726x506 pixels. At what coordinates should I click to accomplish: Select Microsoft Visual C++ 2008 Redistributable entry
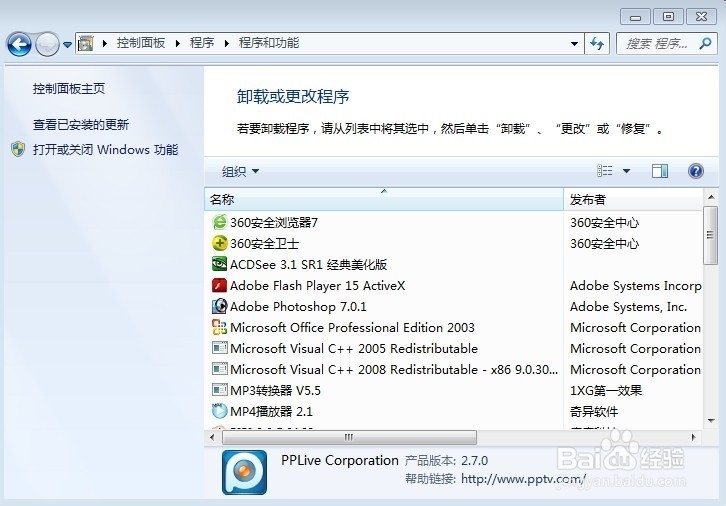pos(394,369)
